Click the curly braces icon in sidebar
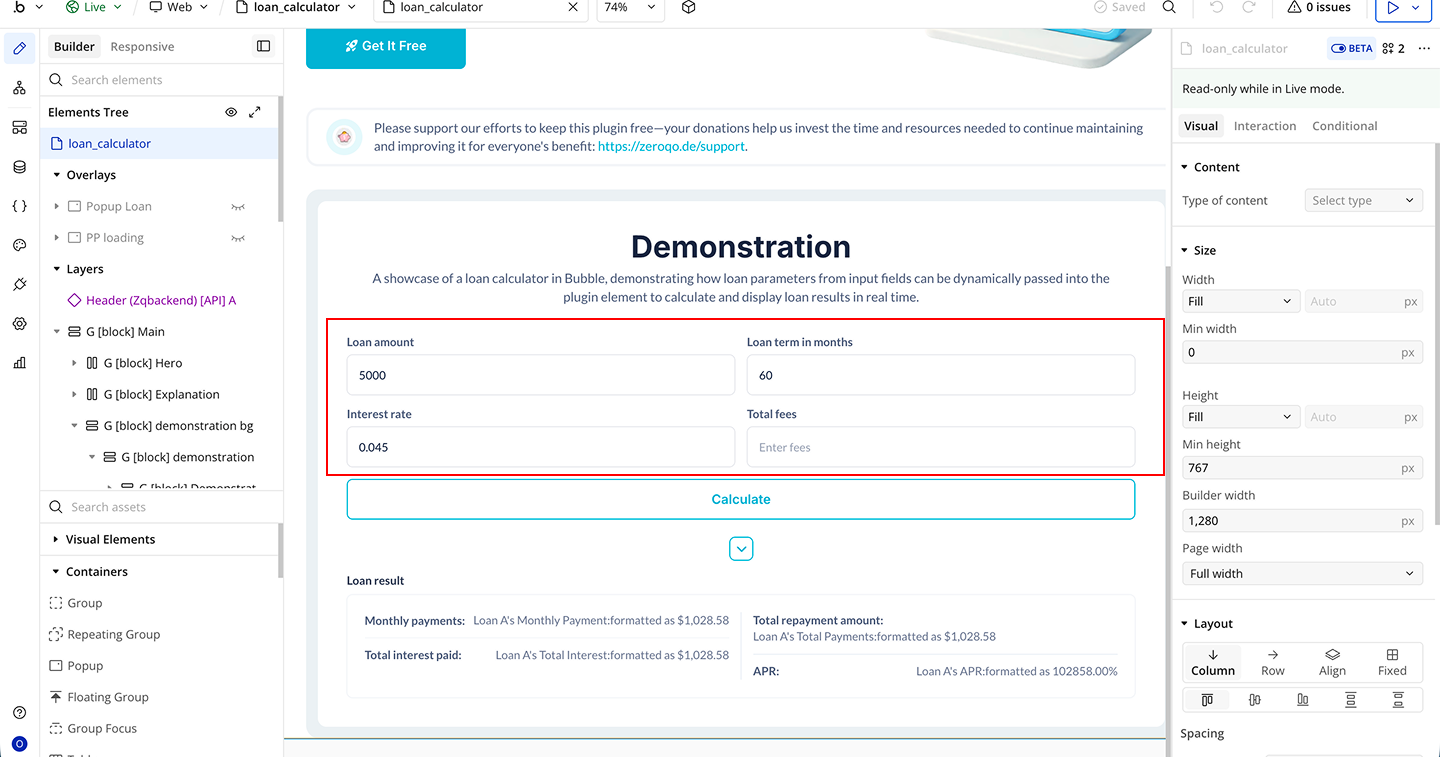 click(x=20, y=206)
